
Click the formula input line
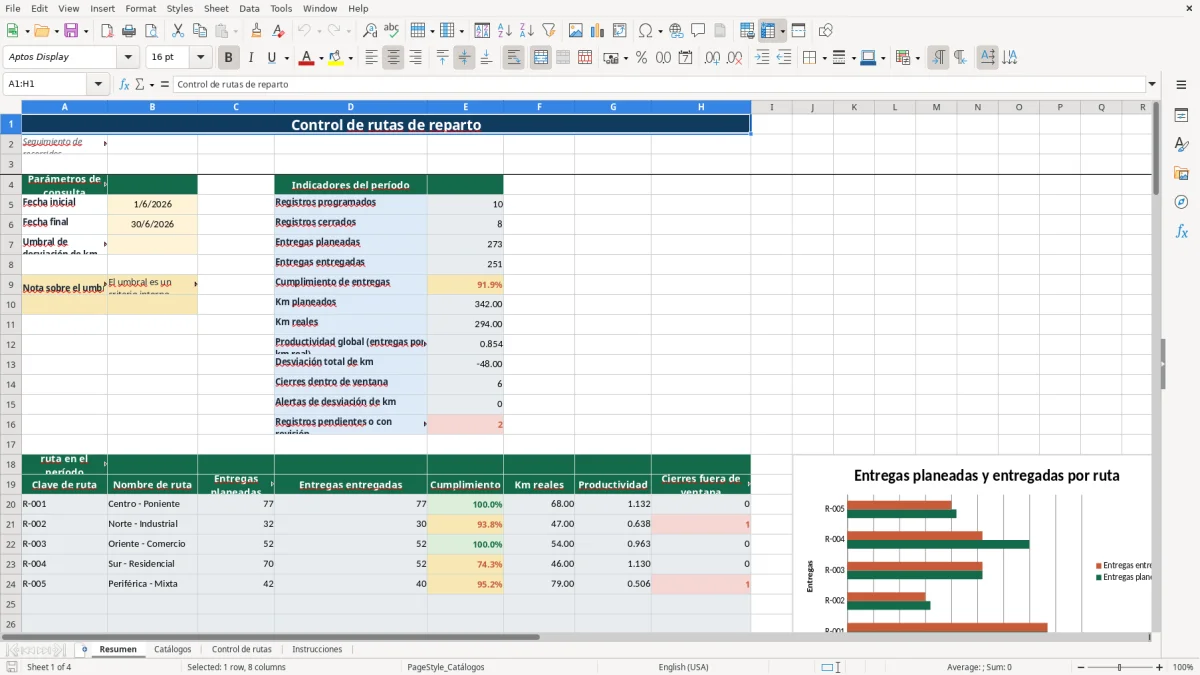[x=658, y=84]
